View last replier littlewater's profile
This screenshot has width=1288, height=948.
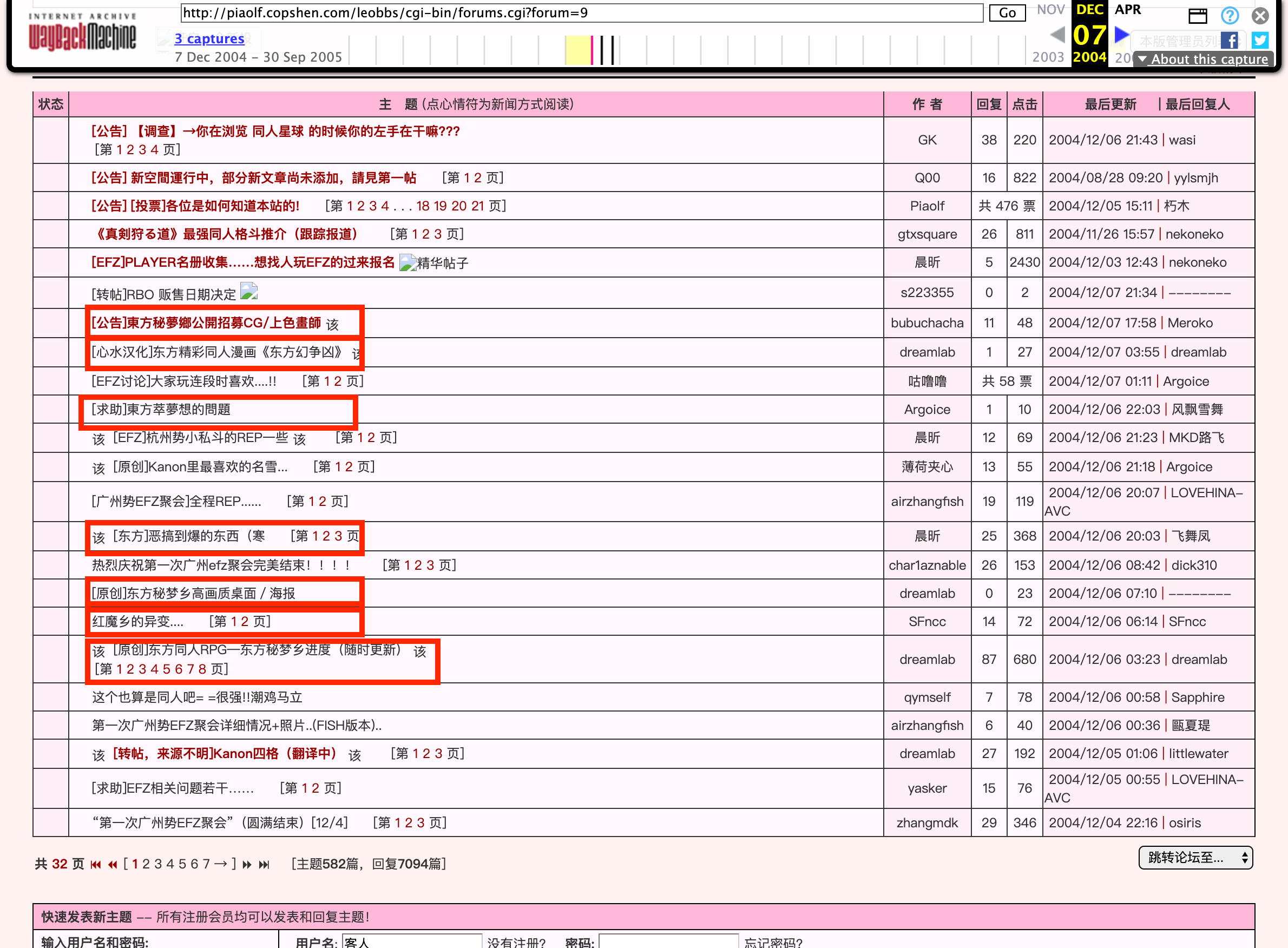pyautogui.click(x=1199, y=753)
